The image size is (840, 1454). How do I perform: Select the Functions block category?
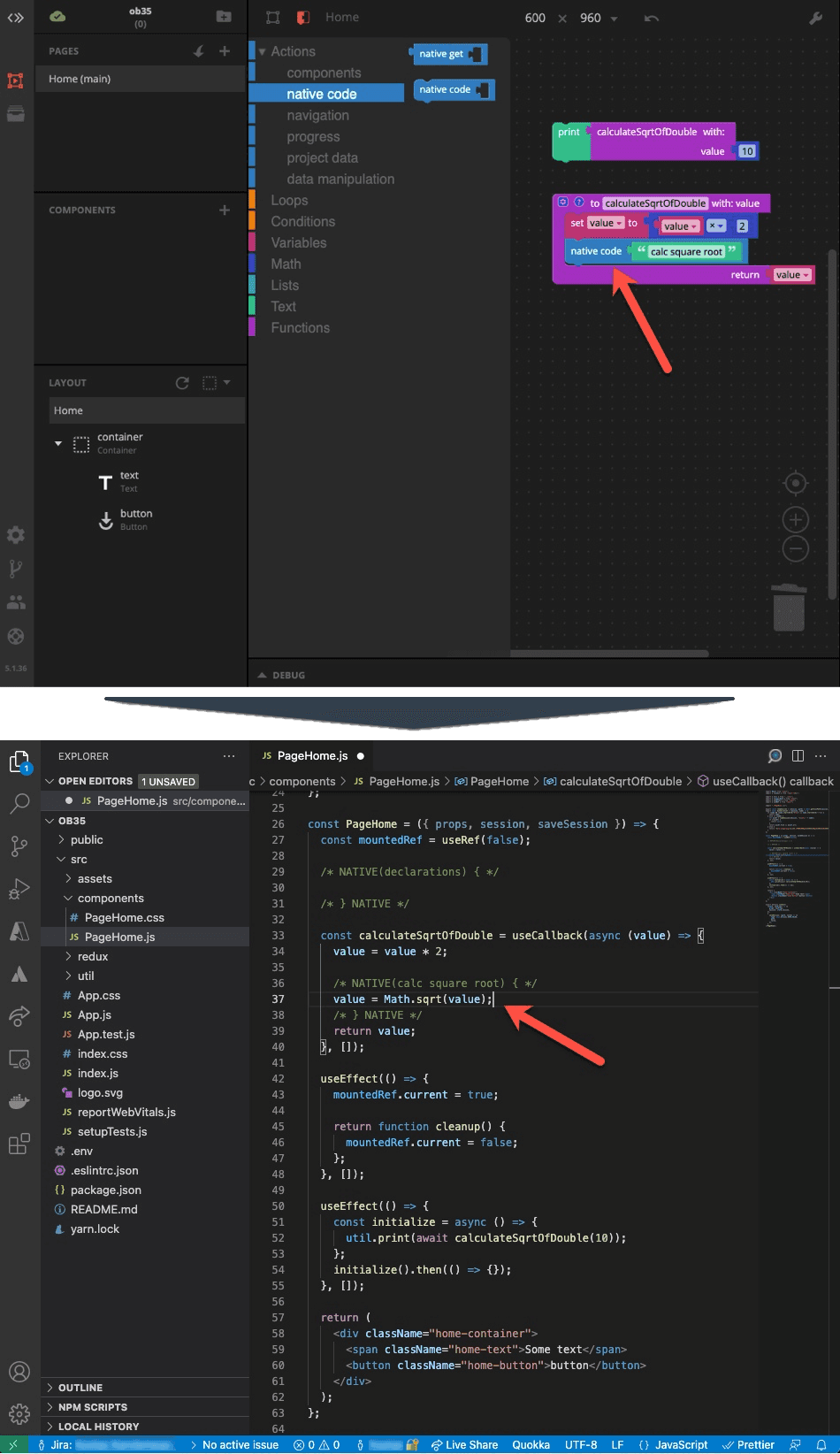pos(300,328)
